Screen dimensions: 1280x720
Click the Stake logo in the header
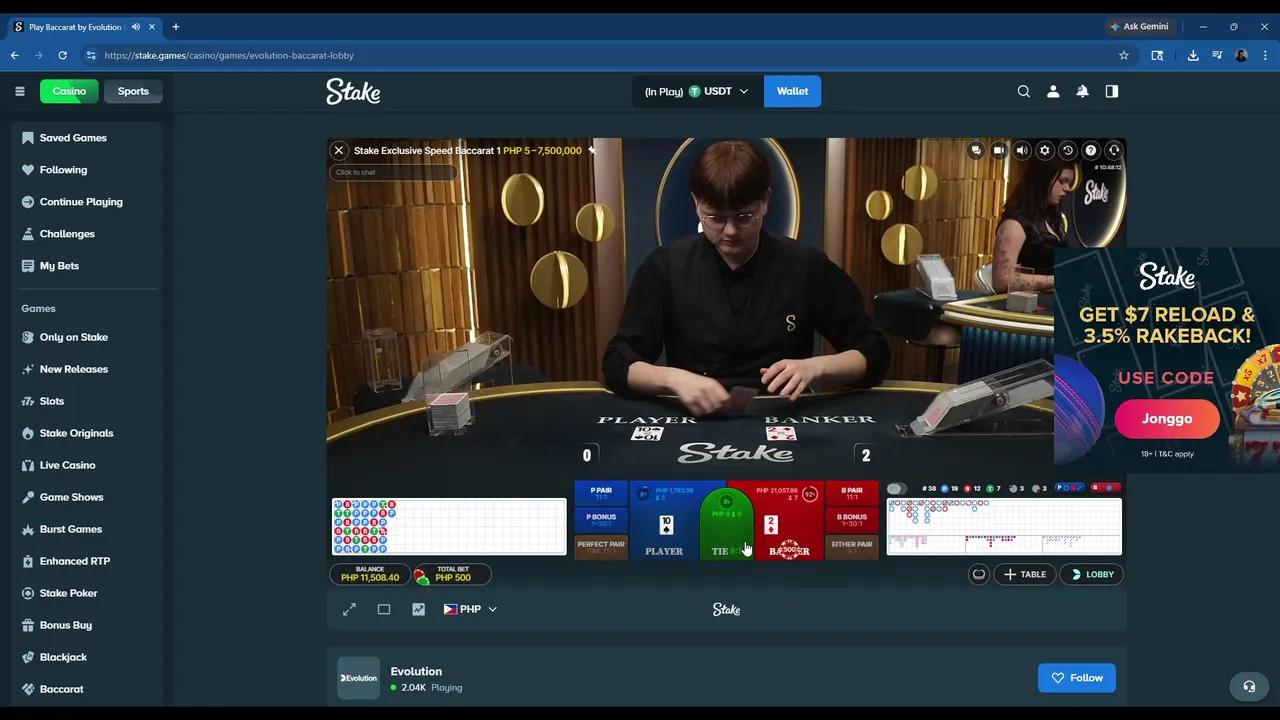pos(353,91)
